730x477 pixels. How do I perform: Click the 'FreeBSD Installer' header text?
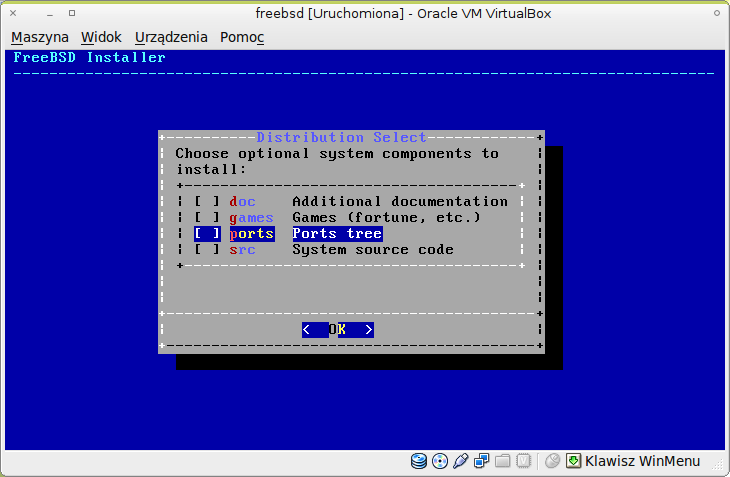click(89, 57)
